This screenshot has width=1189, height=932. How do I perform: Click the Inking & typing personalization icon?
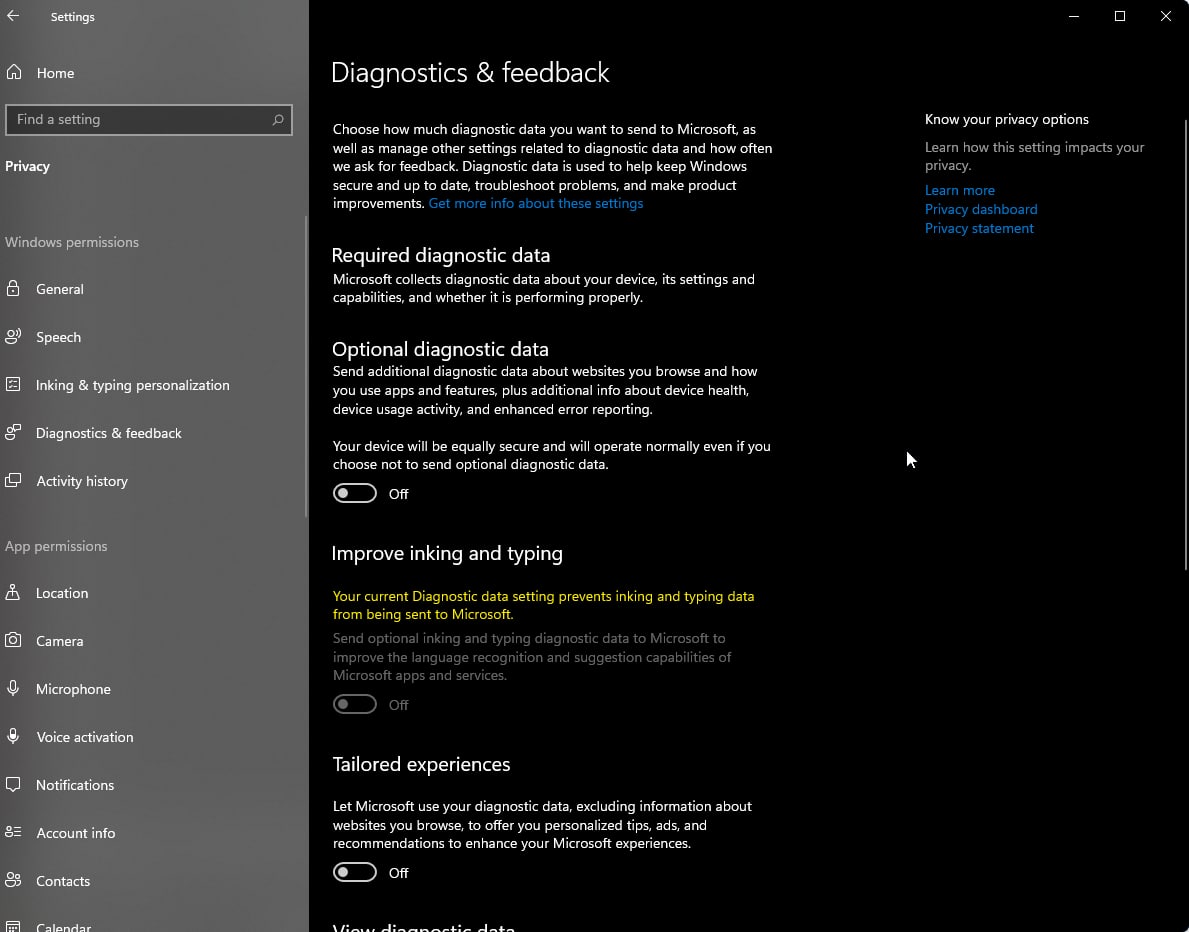click(x=13, y=384)
